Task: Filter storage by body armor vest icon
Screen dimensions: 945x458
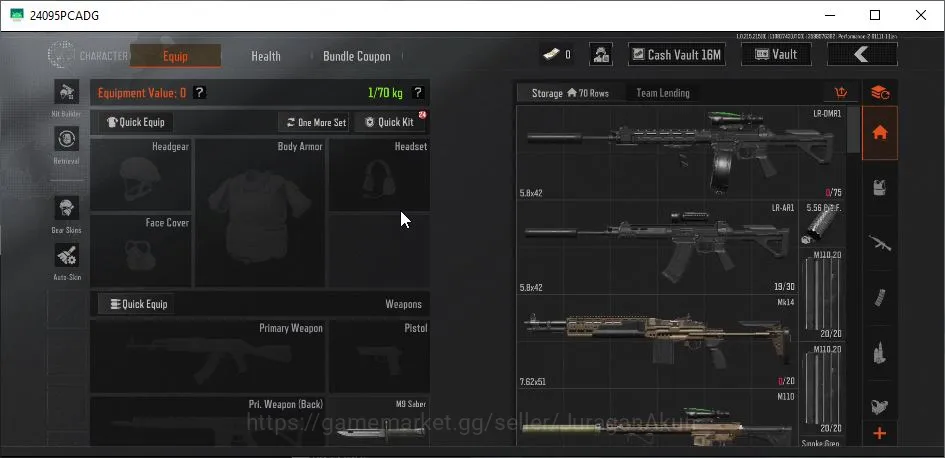Action: click(x=879, y=188)
